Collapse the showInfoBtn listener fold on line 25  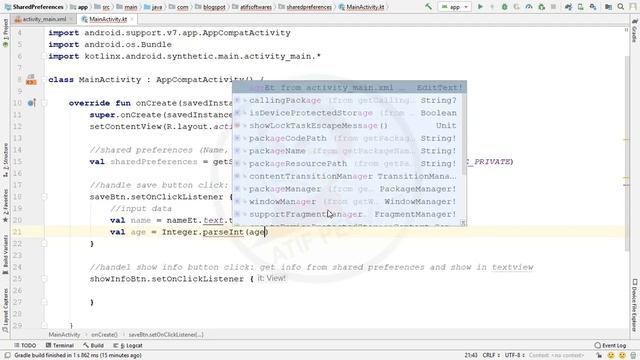click(x=44, y=279)
